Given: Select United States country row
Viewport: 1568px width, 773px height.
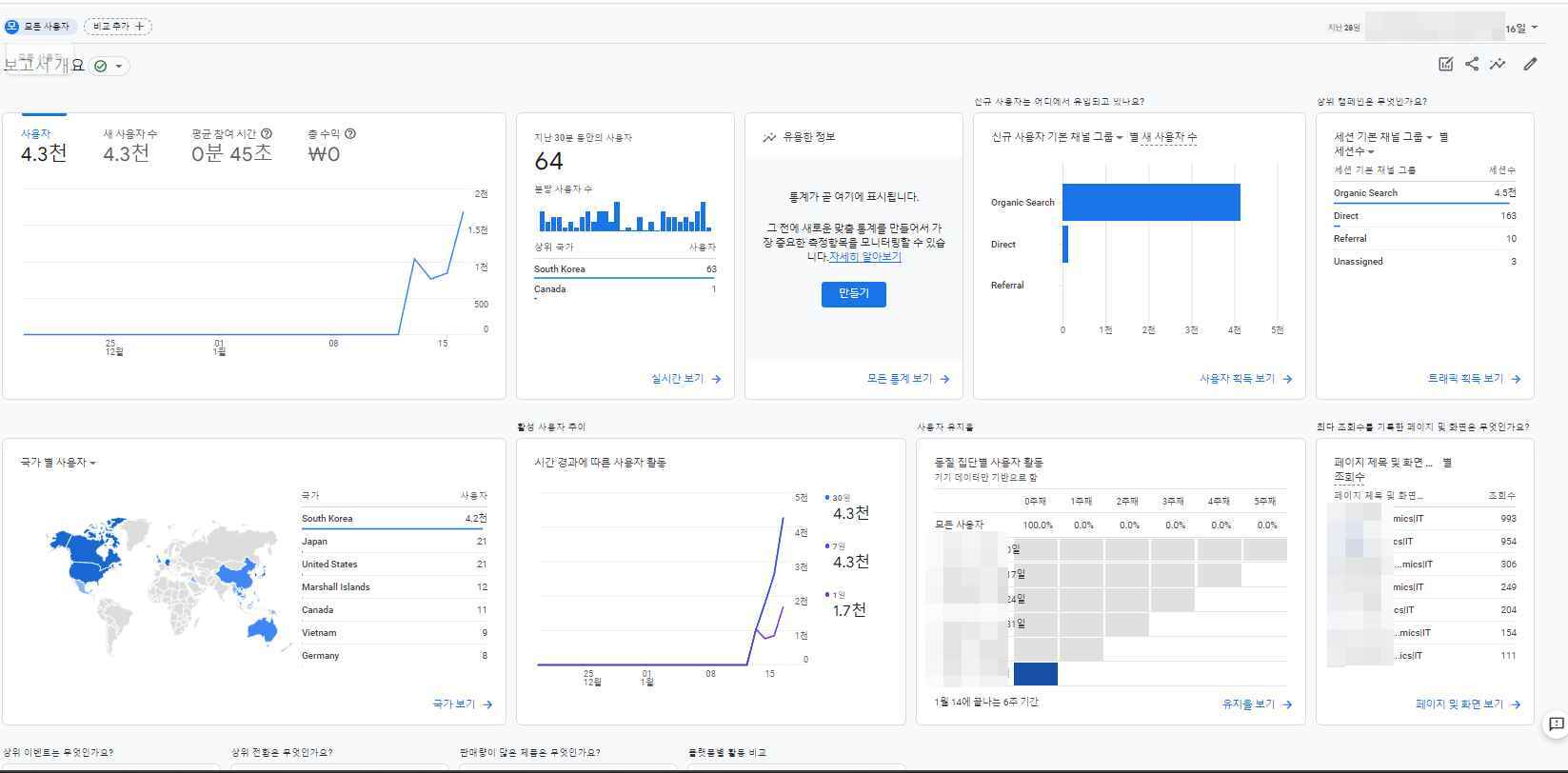Looking at the screenshot, I should 394,565.
